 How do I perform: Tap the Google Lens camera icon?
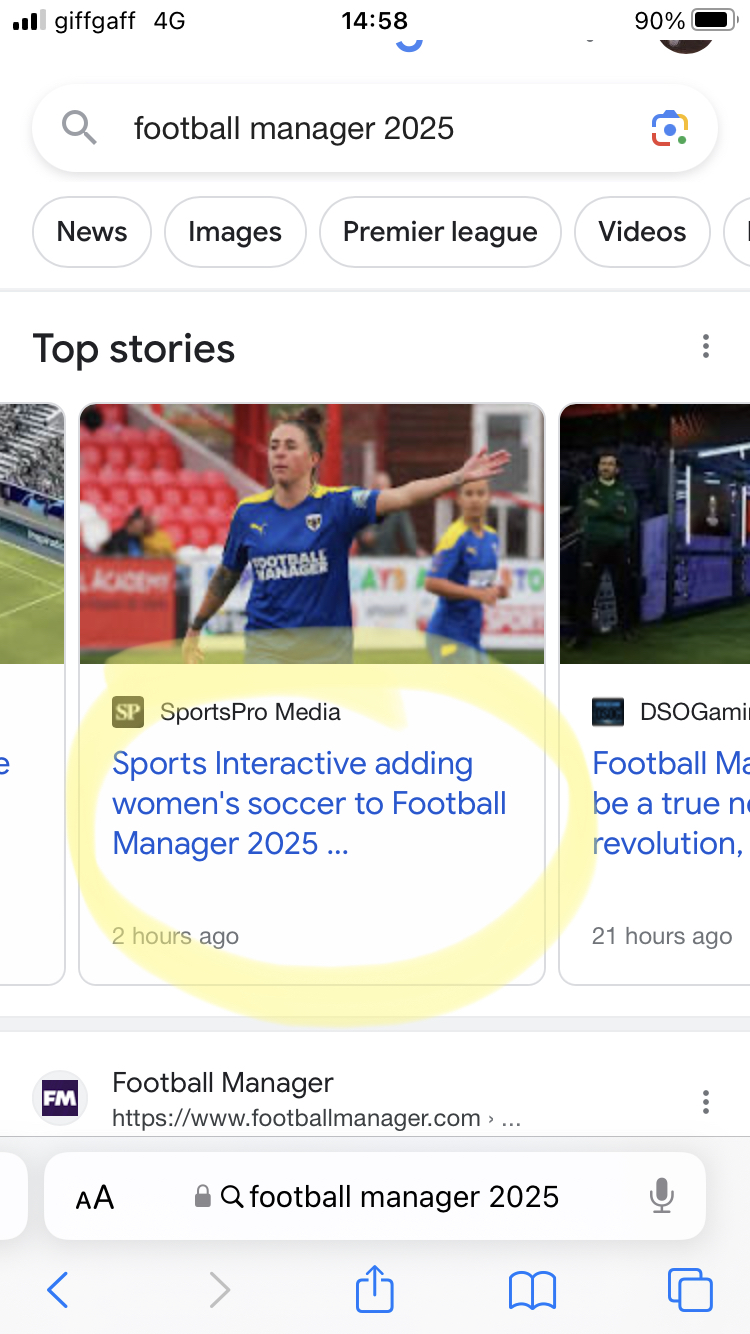(670, 129)
